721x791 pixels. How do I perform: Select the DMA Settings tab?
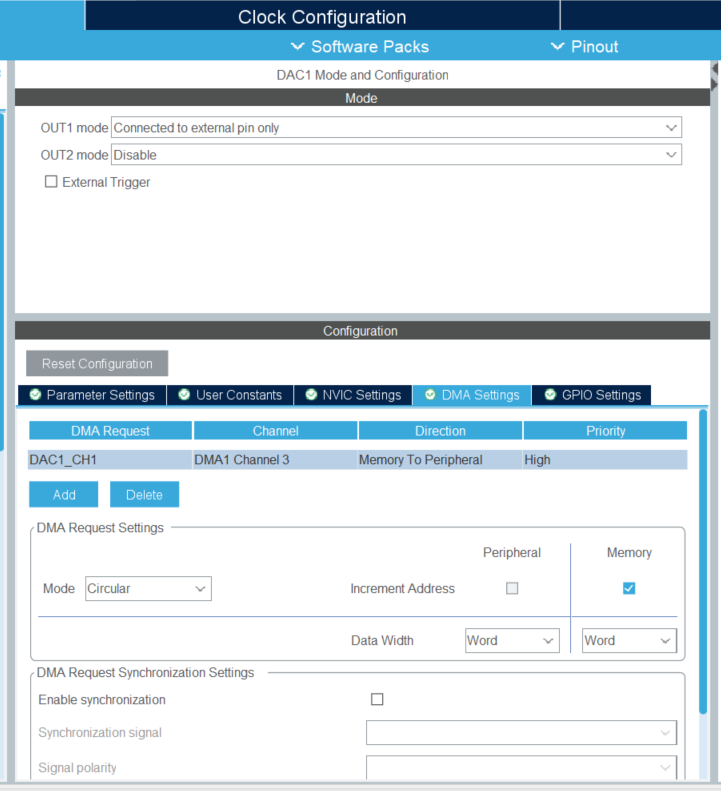(472, 395)
